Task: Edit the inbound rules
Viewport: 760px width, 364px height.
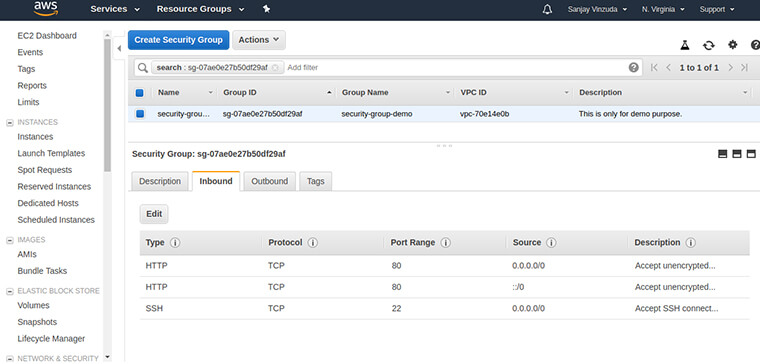Action: (154, 214)
